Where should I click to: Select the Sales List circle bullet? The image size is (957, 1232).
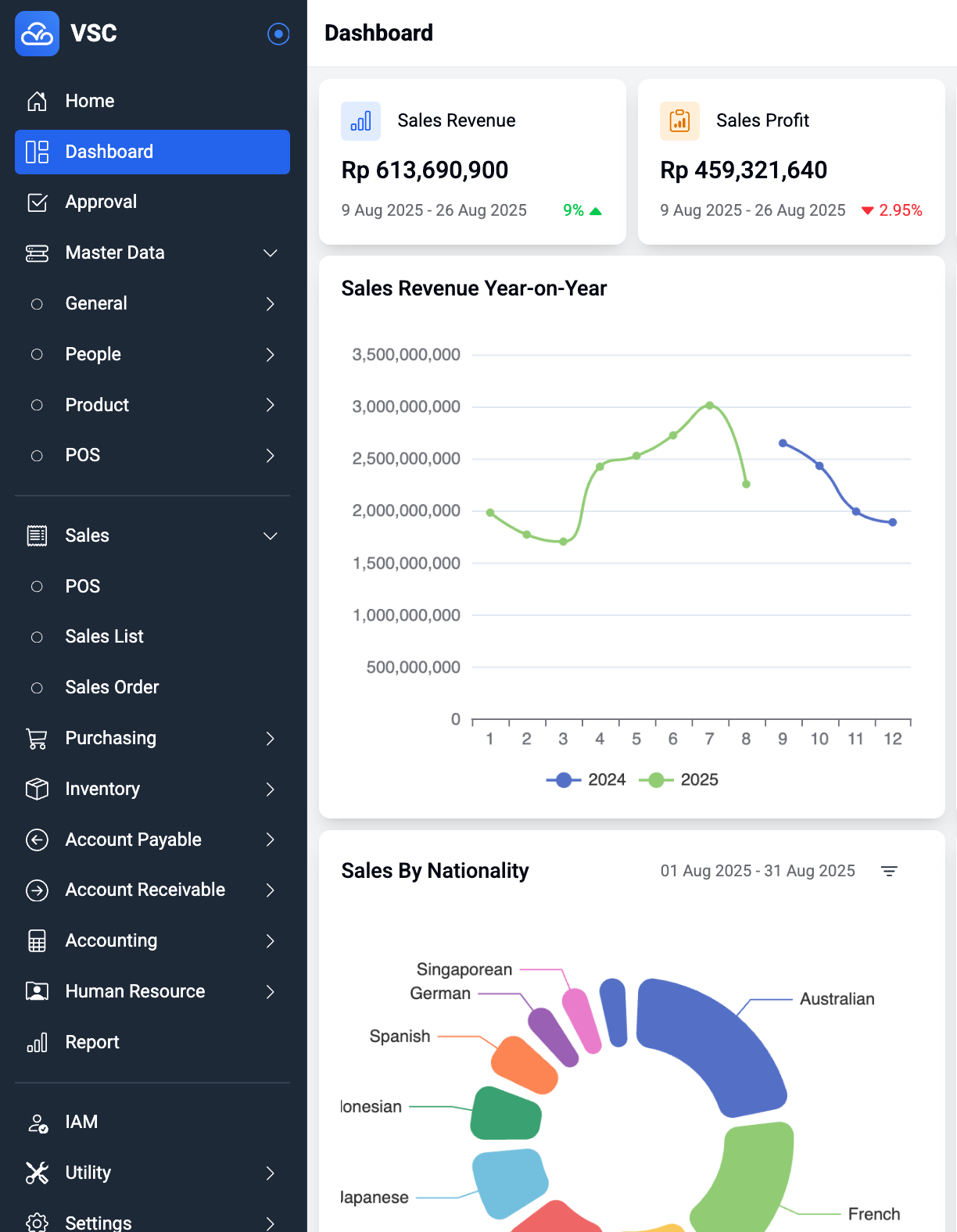37,637
